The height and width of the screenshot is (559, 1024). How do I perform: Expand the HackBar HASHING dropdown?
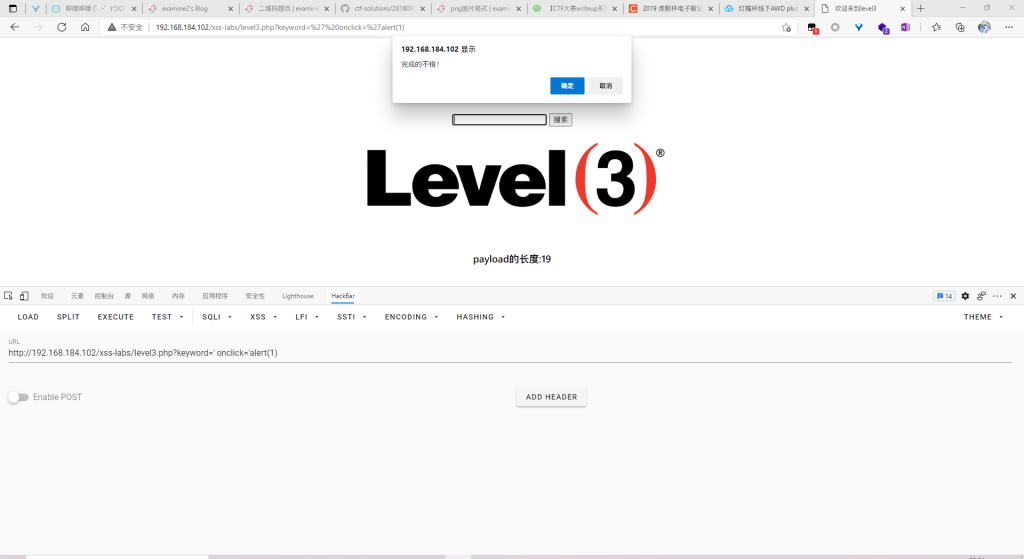tap(480, 317)
